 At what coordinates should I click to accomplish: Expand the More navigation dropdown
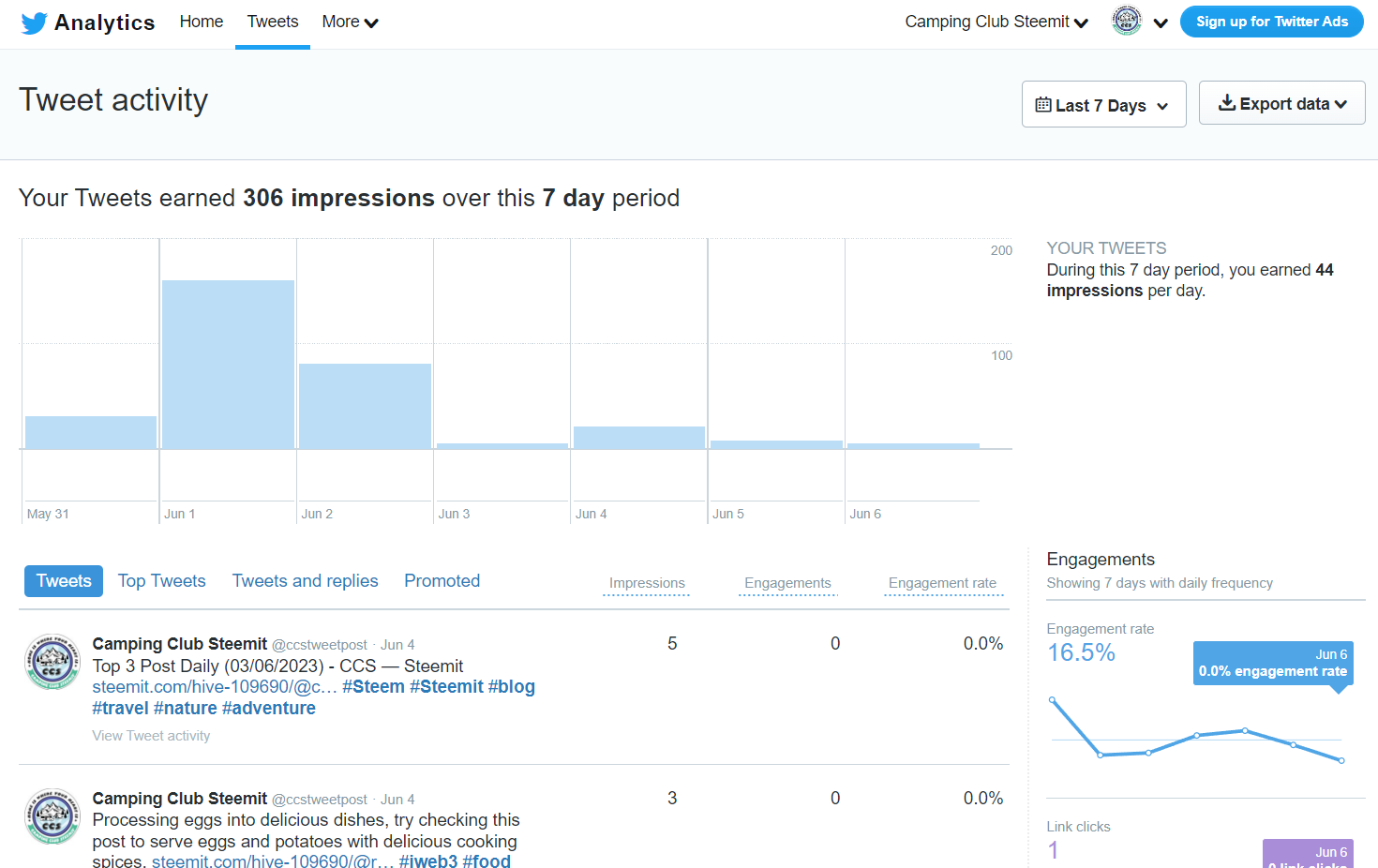coord(350,22)
